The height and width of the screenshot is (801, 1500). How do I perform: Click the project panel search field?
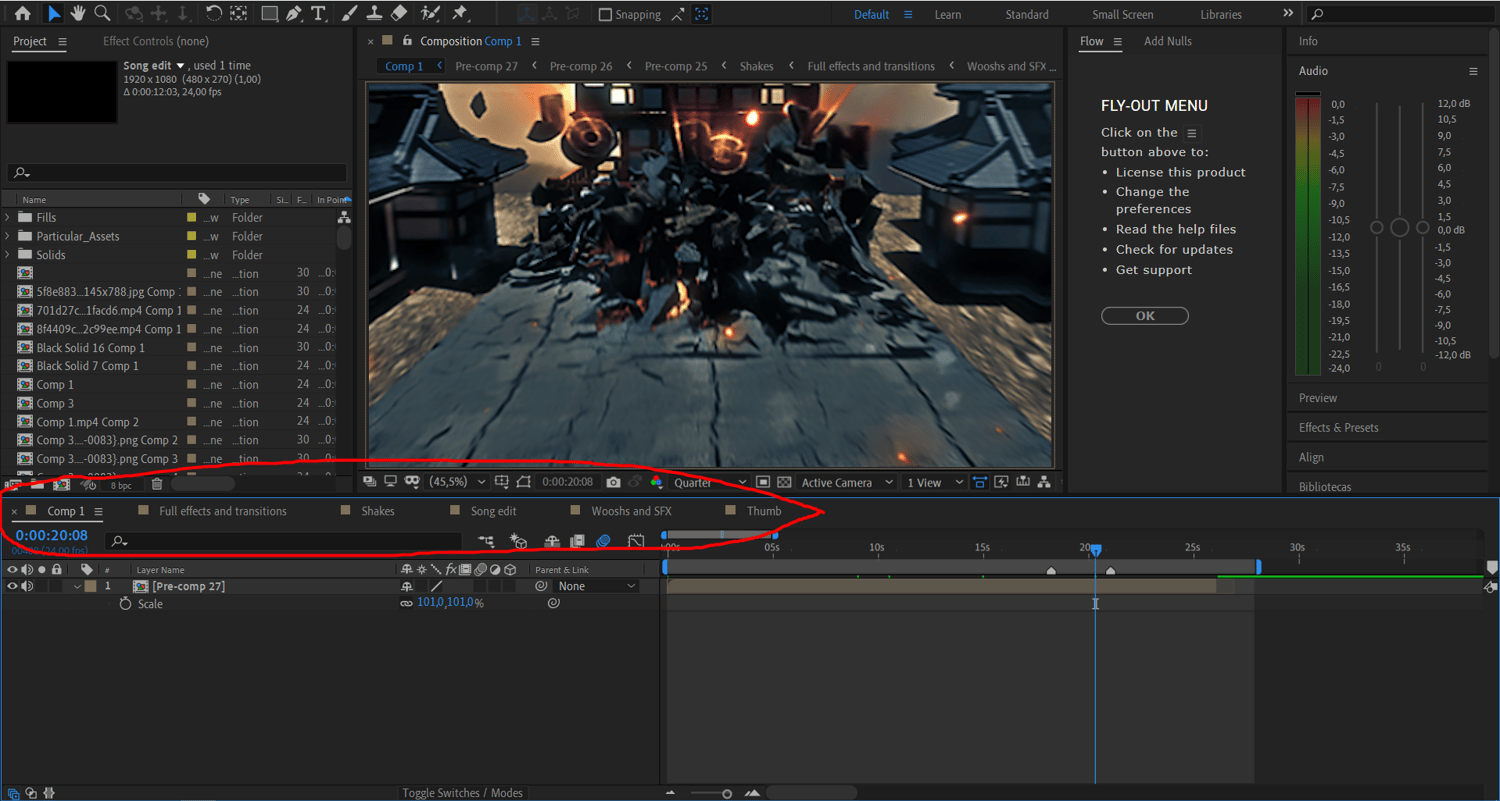click(177, 173)
